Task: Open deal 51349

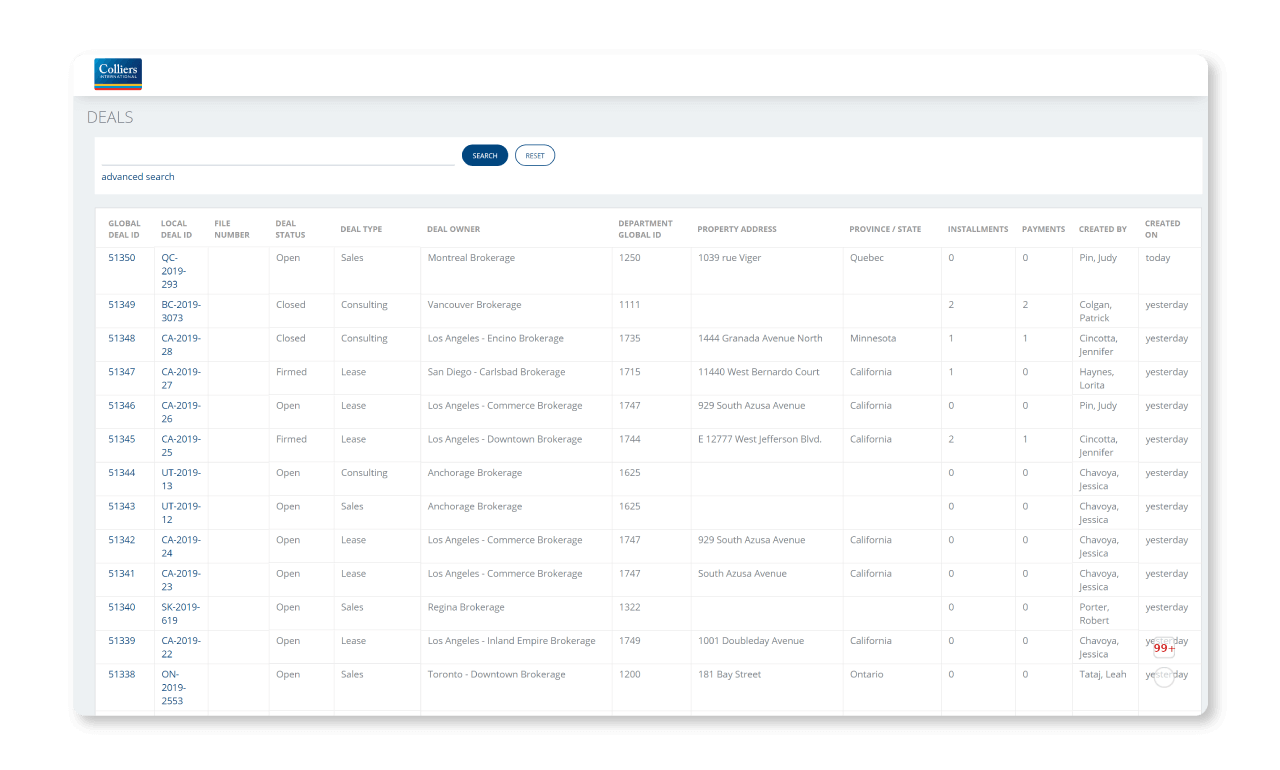Action: click(122, 304)
